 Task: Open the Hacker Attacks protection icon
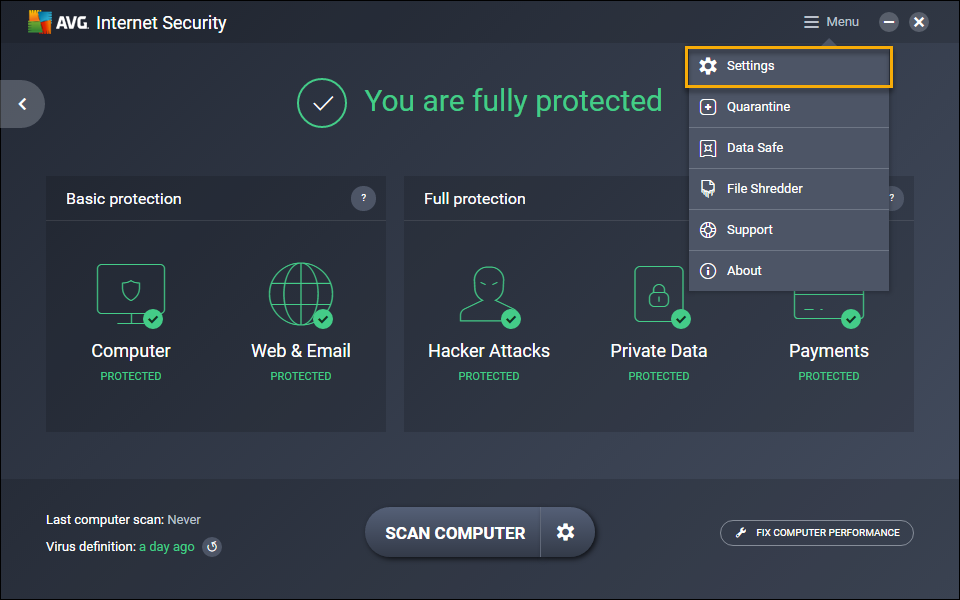[488, 294]
